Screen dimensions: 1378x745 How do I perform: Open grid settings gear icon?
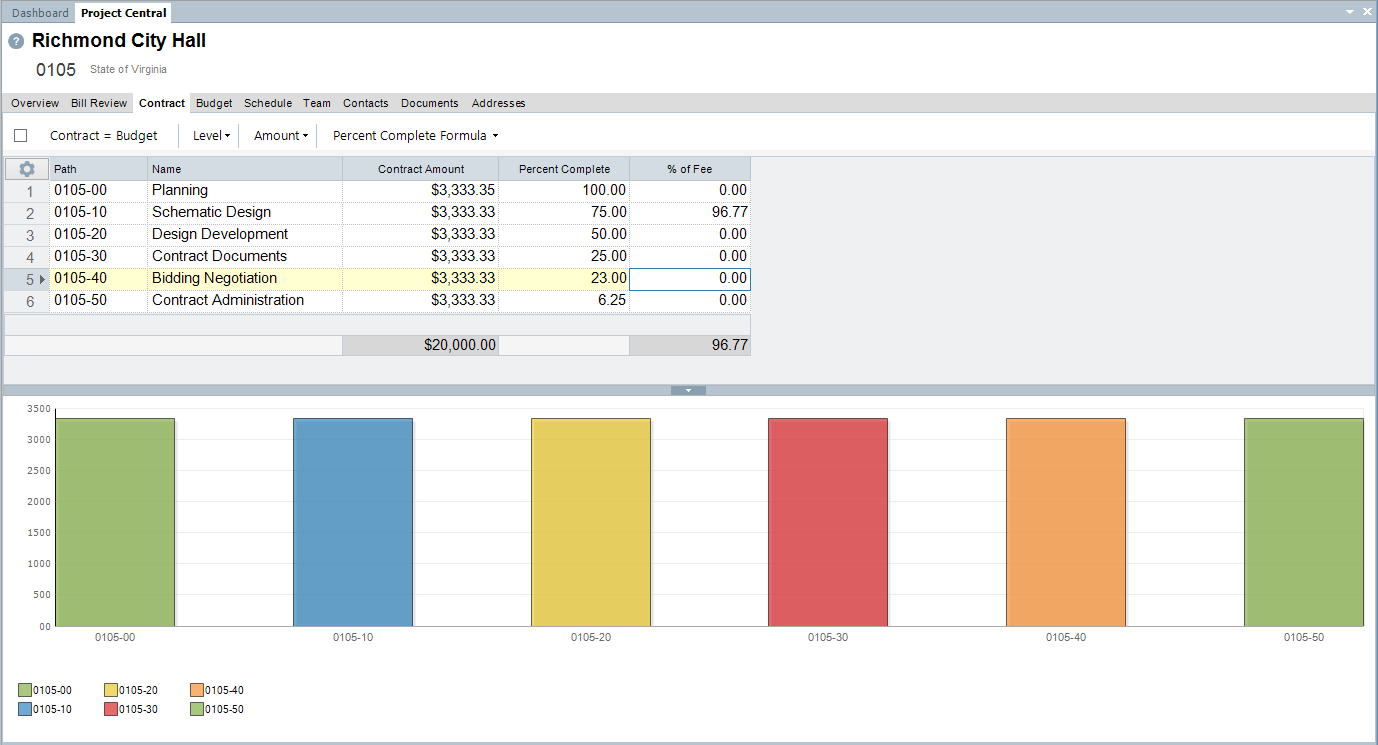click(27, 169)
